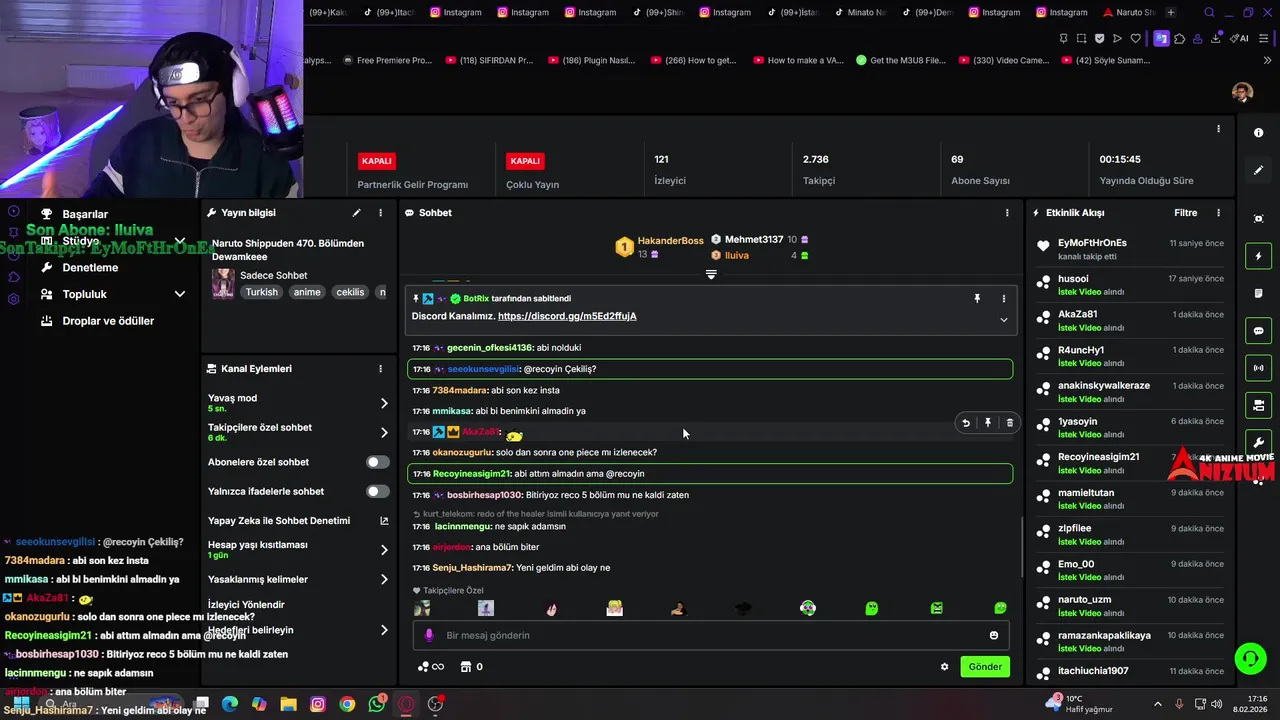Toggle chat bubble icon in right sidebar
The image size is (1280, 720).
(x=1258, y=331)
